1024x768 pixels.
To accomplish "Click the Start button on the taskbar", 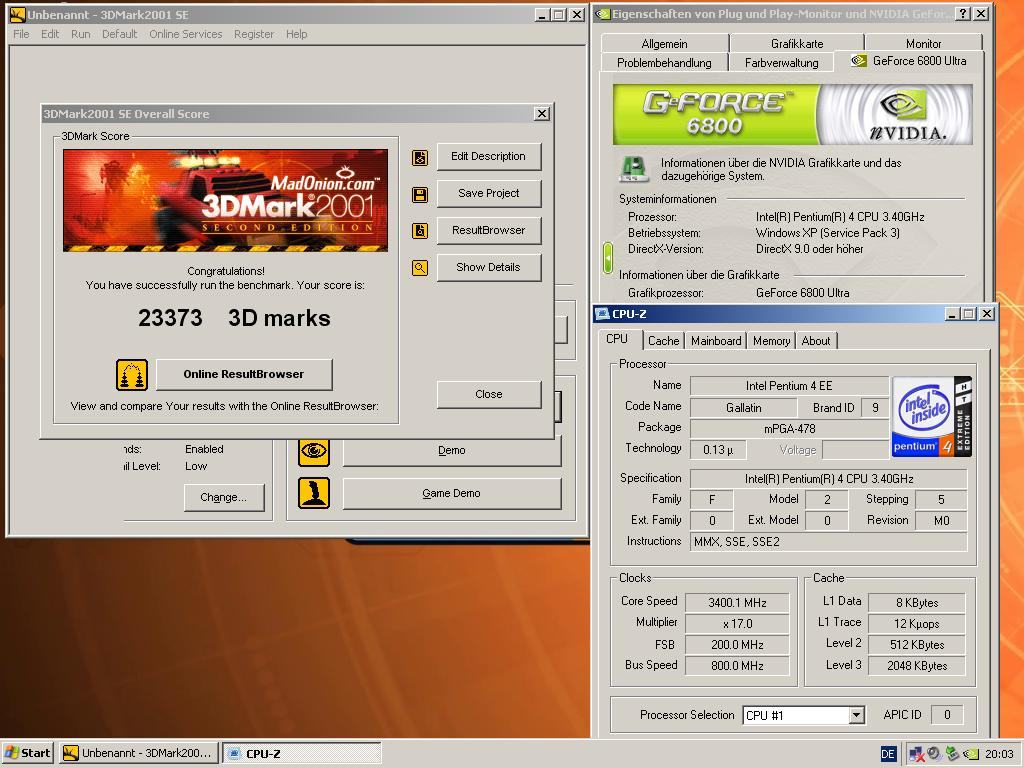I will click(x=28, y=754).
